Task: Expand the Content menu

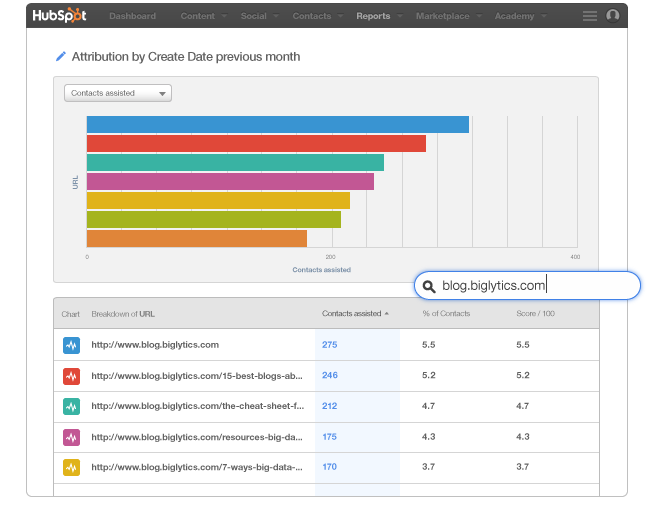Action: 204,16
